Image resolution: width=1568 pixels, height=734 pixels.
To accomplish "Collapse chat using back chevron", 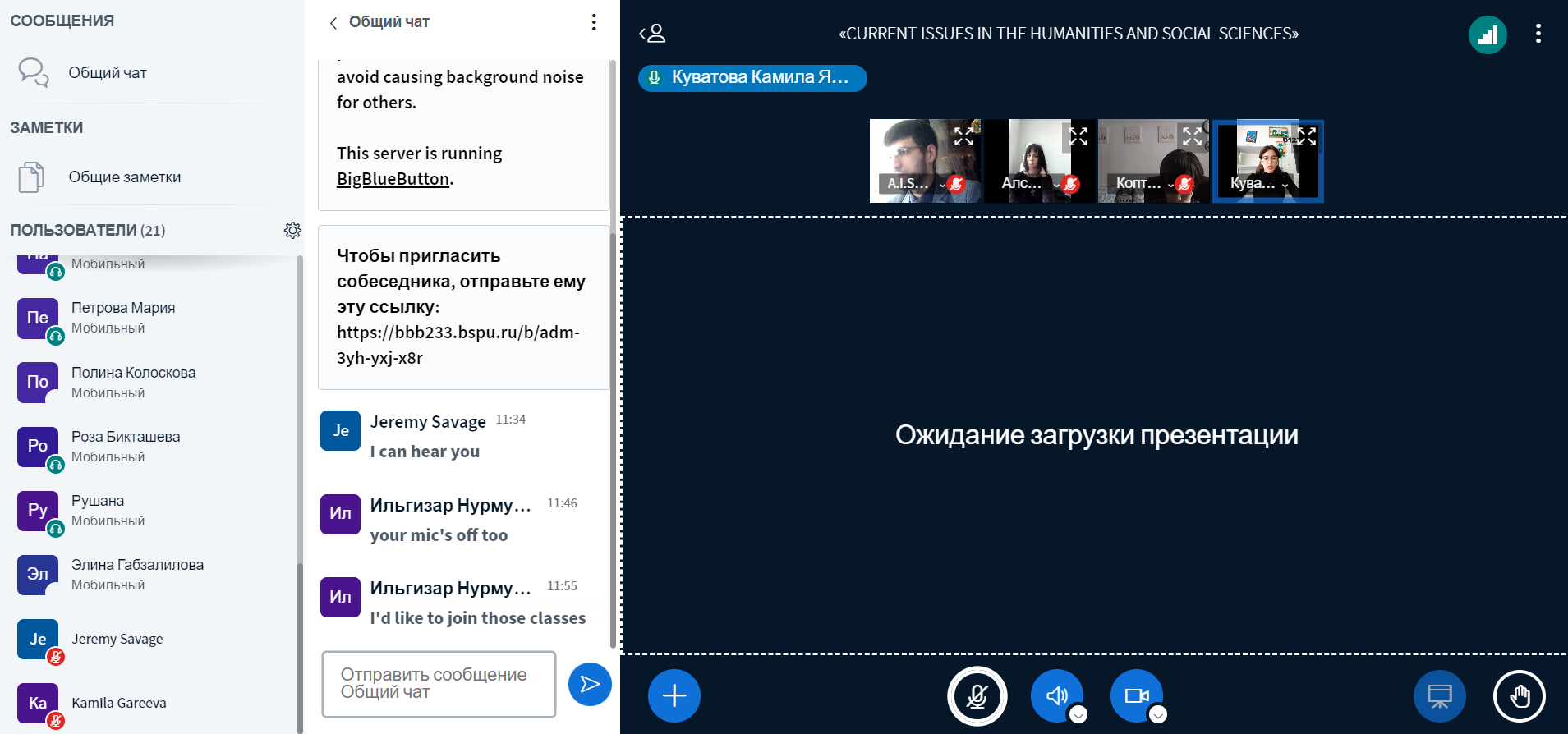I will click(333, 23).
